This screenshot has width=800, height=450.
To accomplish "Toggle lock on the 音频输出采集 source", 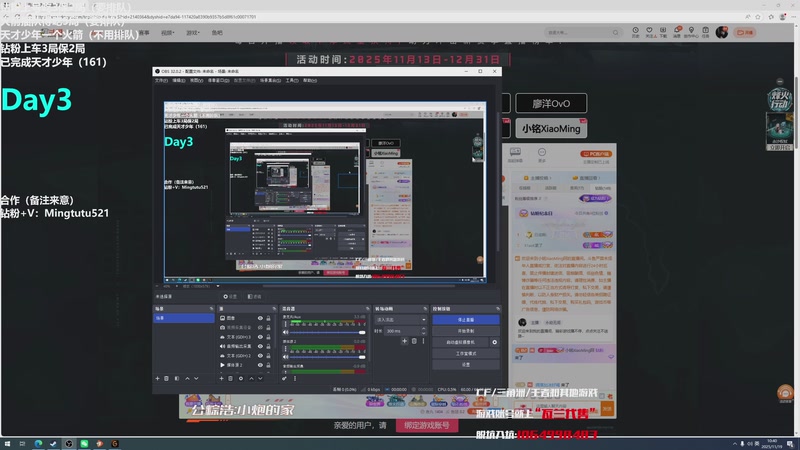I will 268,346.
